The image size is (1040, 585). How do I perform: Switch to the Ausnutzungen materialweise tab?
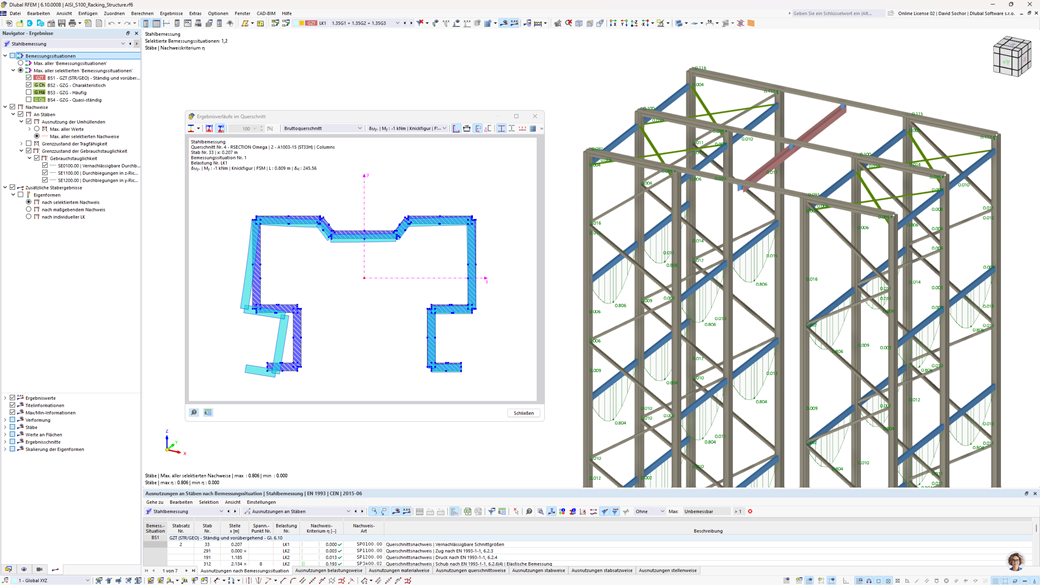coord(399,571)
